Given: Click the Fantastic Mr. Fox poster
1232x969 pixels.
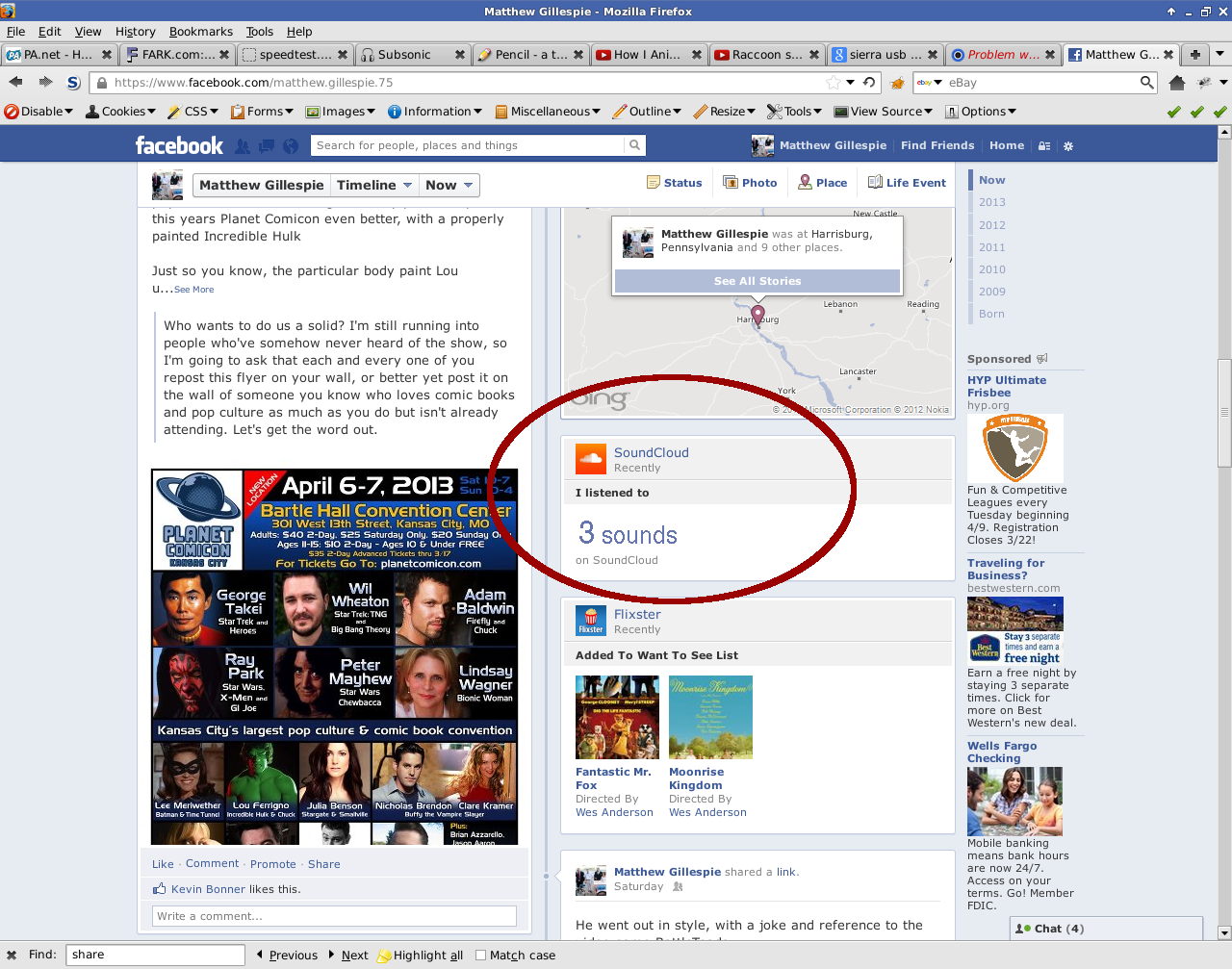Looking at the screenshot, I should [x=617, y=717].
